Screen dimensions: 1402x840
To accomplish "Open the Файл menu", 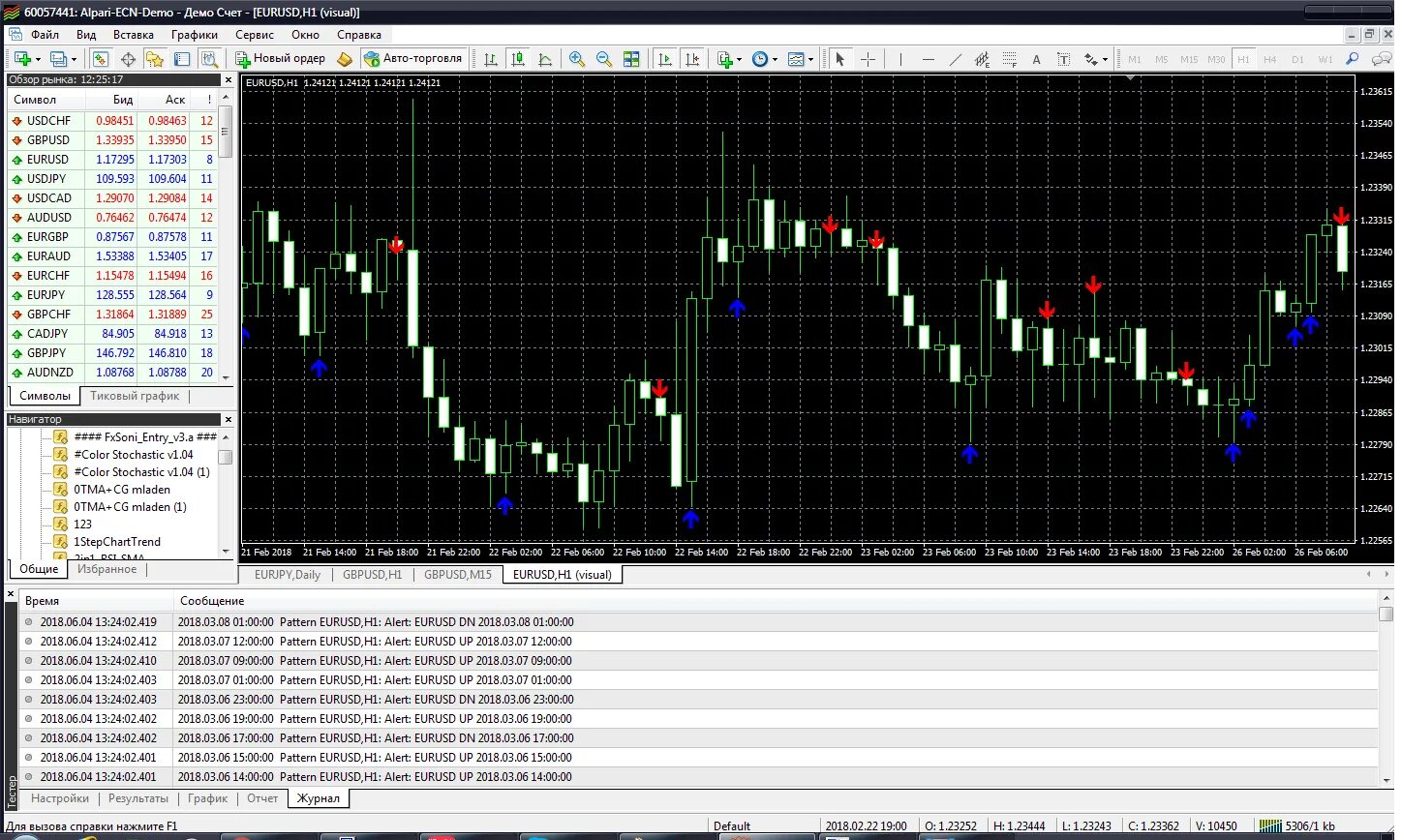I will click(45, 35).
